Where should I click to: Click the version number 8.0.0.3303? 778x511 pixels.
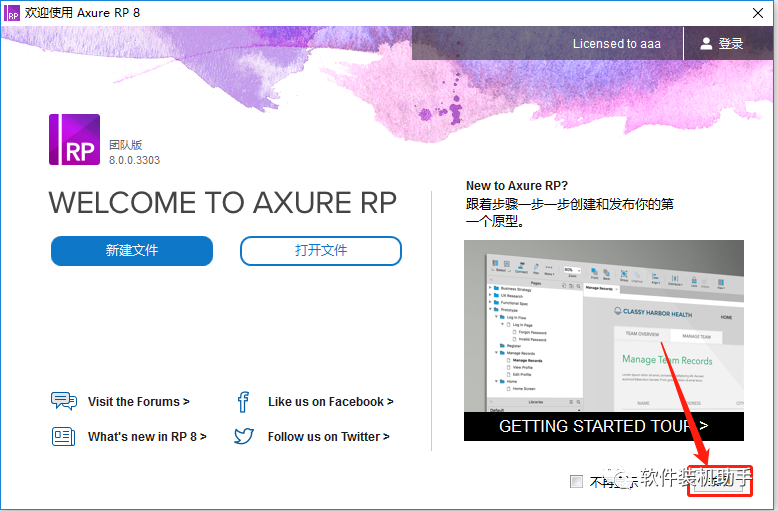[134, 160]
